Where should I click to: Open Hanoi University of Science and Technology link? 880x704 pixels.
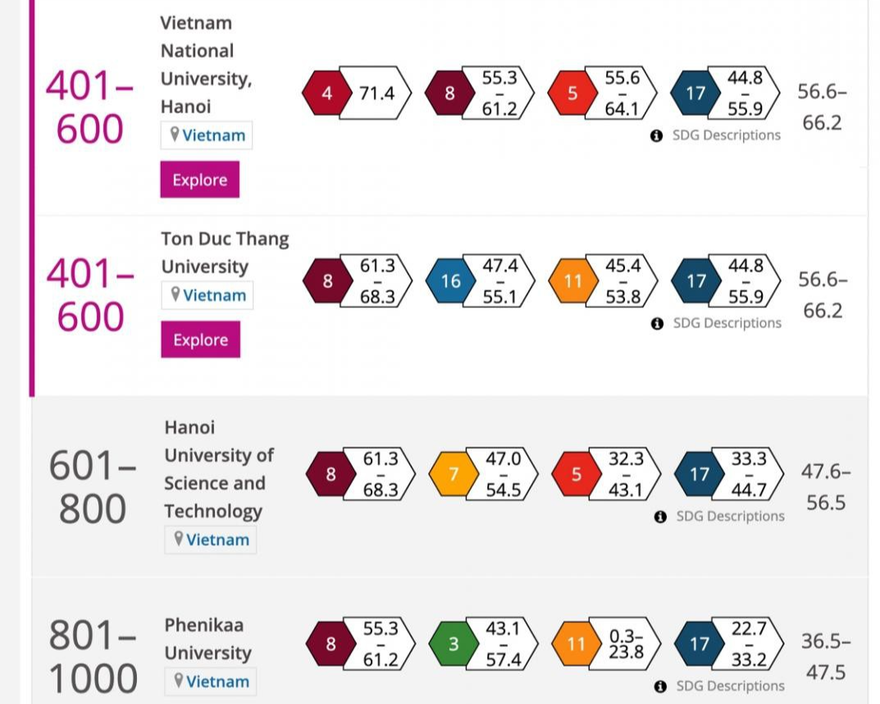219,469
